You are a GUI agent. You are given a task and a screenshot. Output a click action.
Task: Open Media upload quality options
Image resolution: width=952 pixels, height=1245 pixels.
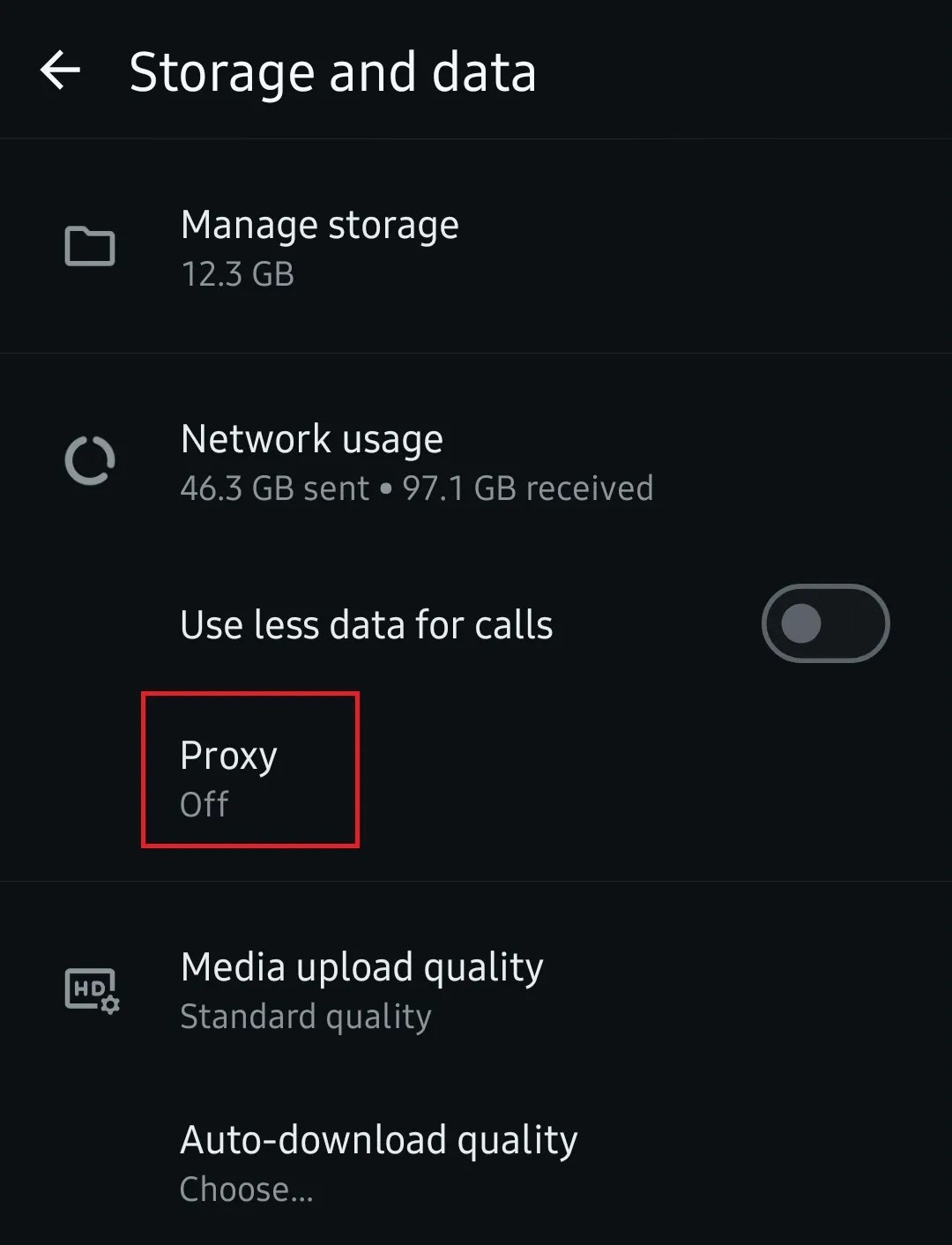(x=361, y=967)
